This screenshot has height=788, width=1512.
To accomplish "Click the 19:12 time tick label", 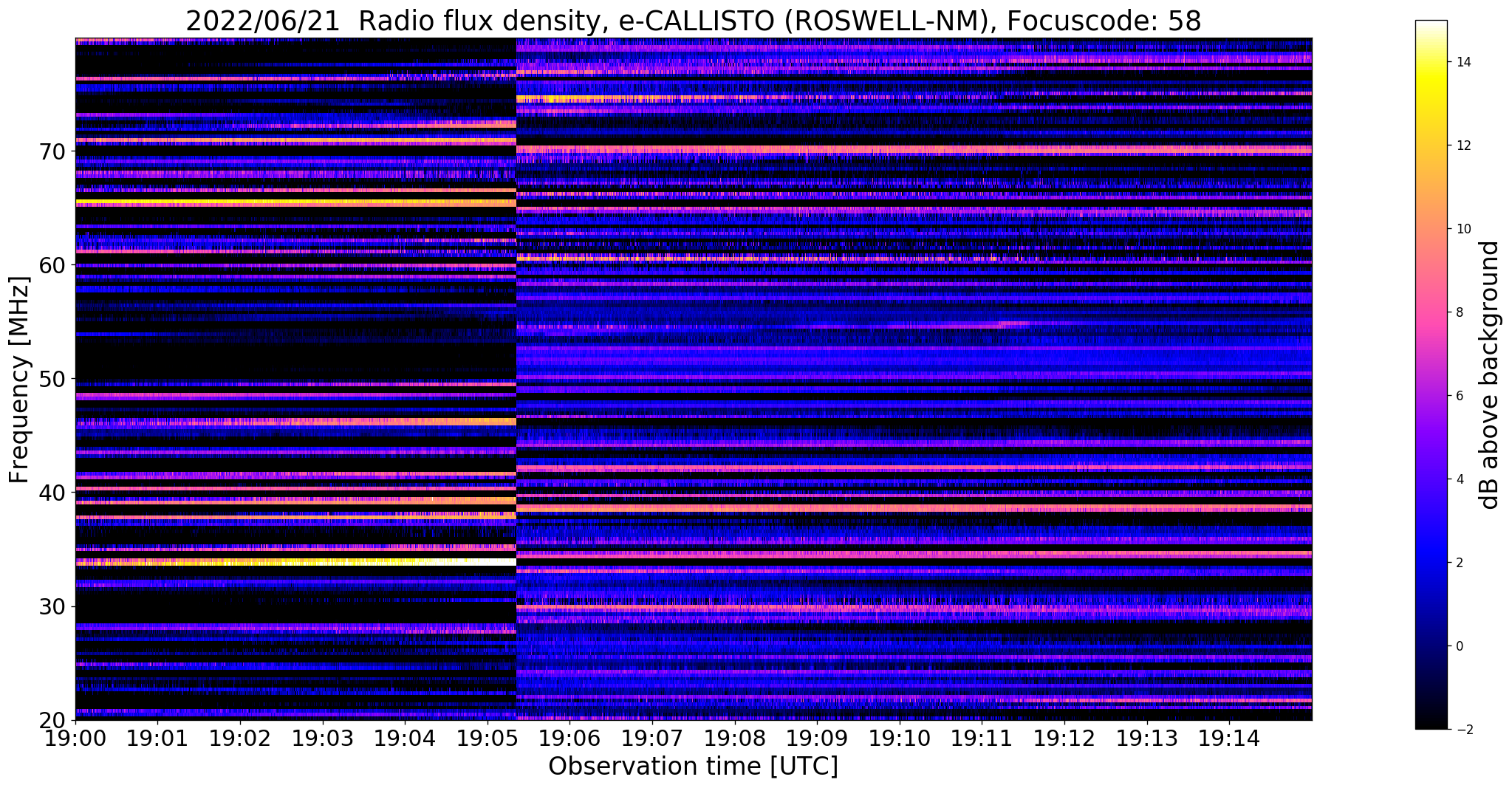I will (1064, 739).
